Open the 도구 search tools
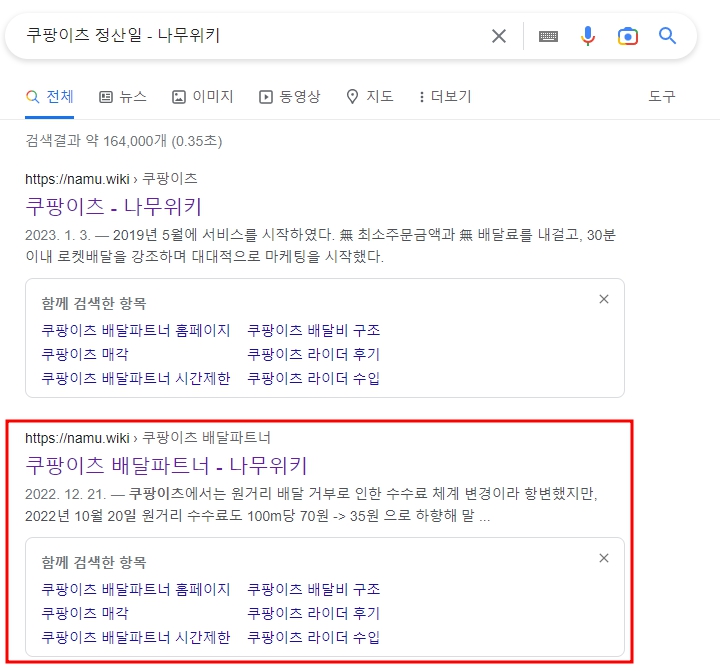 [662, 96]
